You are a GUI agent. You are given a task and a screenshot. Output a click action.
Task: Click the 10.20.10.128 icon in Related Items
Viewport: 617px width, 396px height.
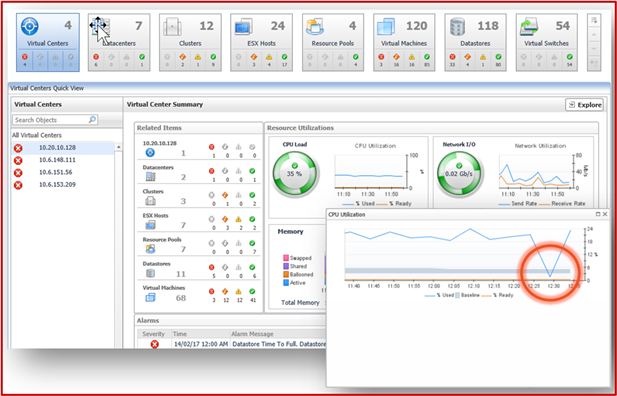[150, 153]
